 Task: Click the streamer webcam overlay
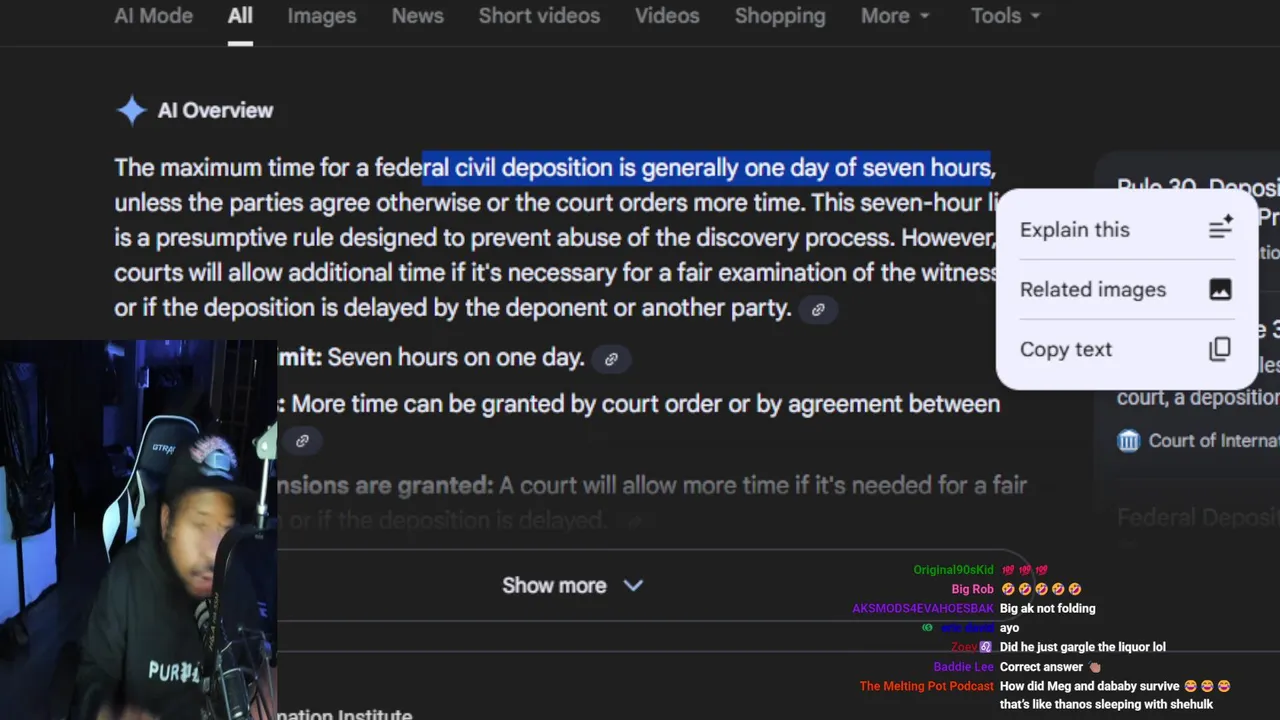click(x=138, y=530)
